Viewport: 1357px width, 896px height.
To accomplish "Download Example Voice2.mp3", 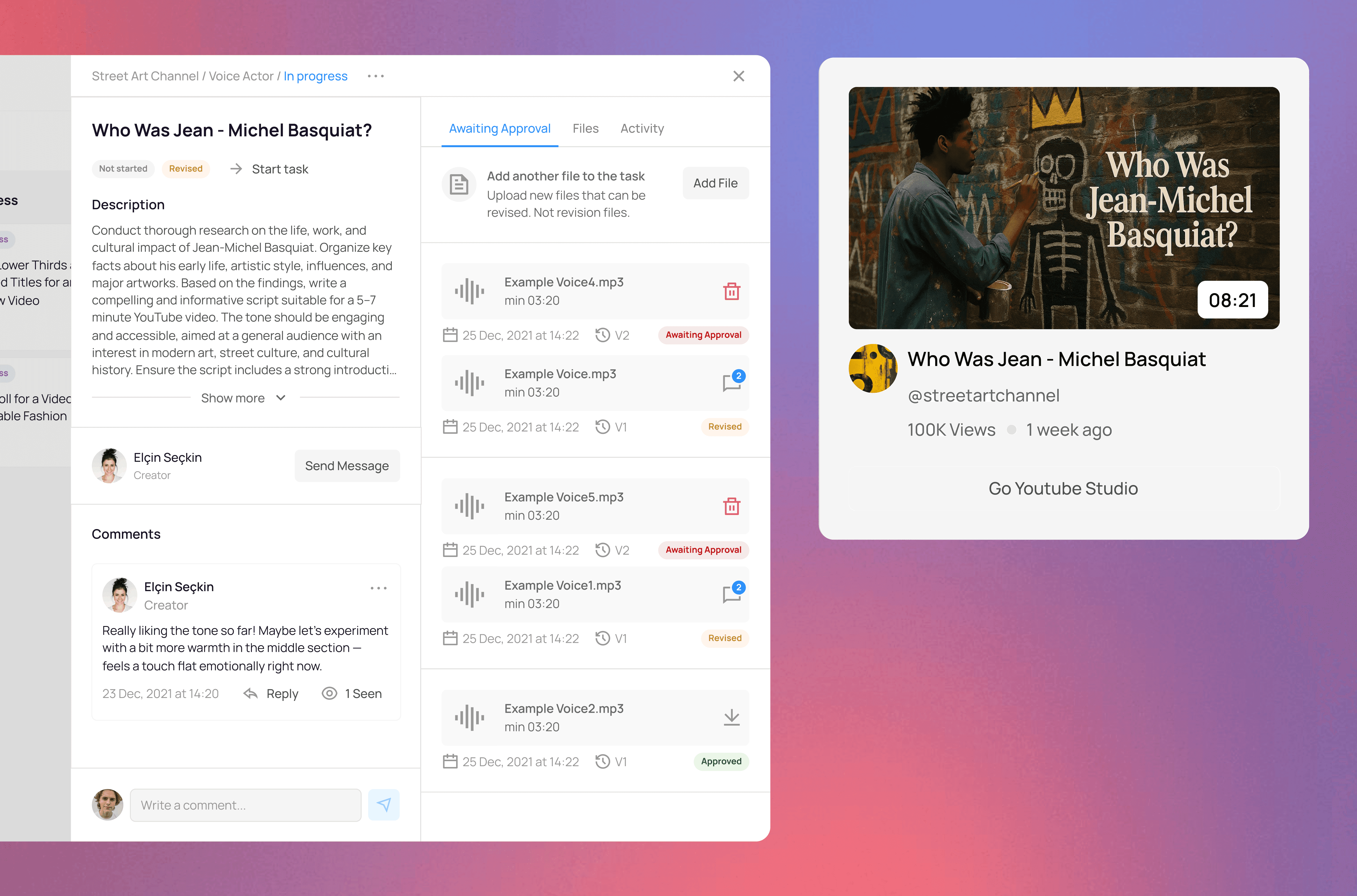I will coord(731,718).
